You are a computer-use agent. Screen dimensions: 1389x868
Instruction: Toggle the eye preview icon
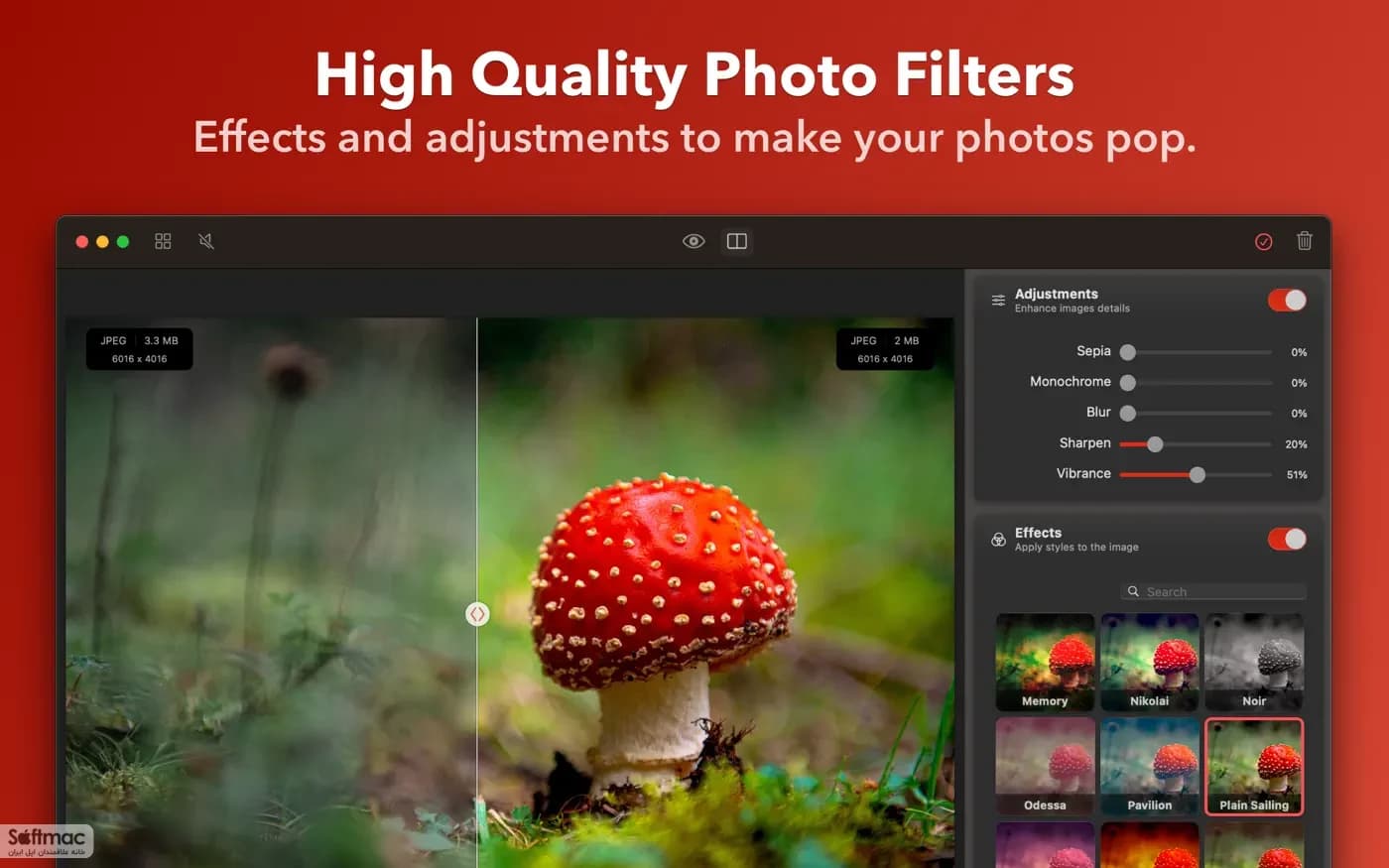click(x=694, y=241)
